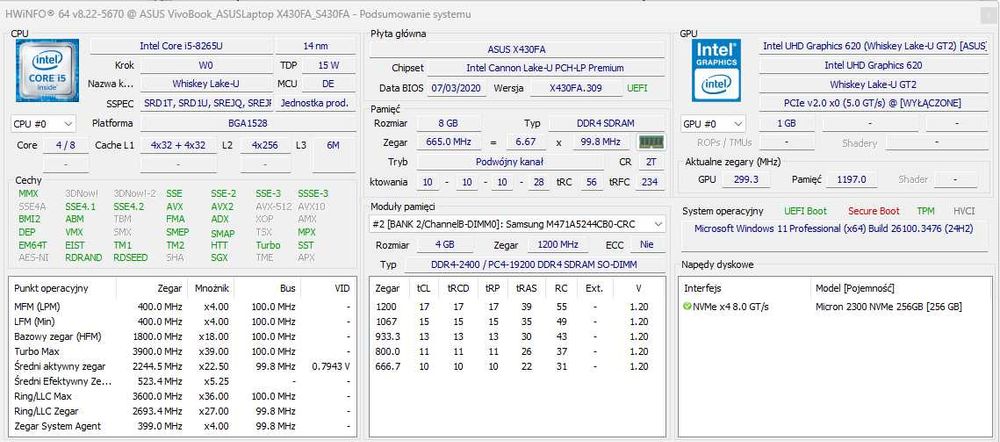Click the green TPM label
The height and width of the screenshot is (442, 1000).
coord(925,211)
